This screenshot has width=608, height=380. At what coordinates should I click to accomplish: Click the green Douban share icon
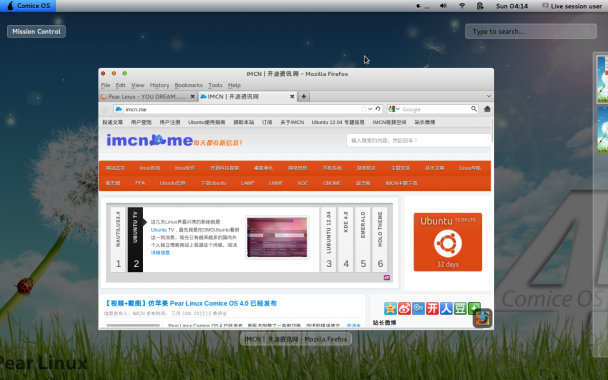coord(460,309)
